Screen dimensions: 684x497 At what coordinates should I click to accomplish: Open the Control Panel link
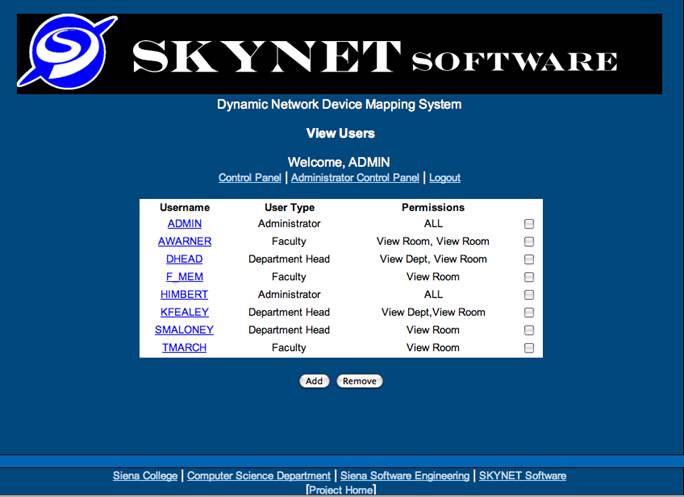[250, 178]
